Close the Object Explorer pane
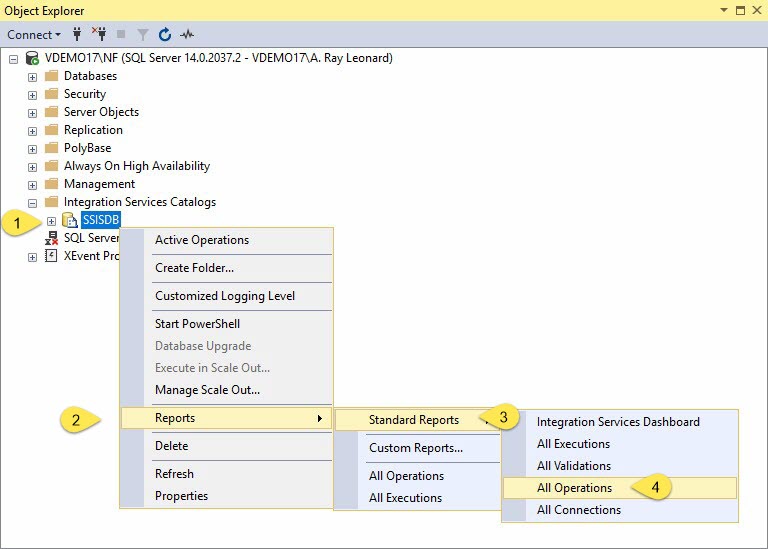768x549 pixels. [x=757, y=10]
